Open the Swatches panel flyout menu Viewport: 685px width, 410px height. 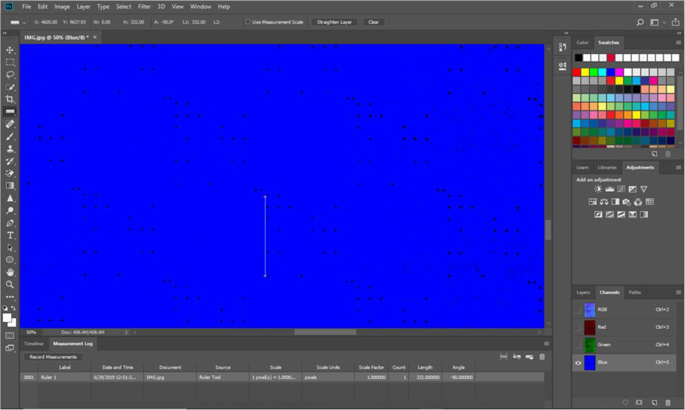tap(679, 42)
